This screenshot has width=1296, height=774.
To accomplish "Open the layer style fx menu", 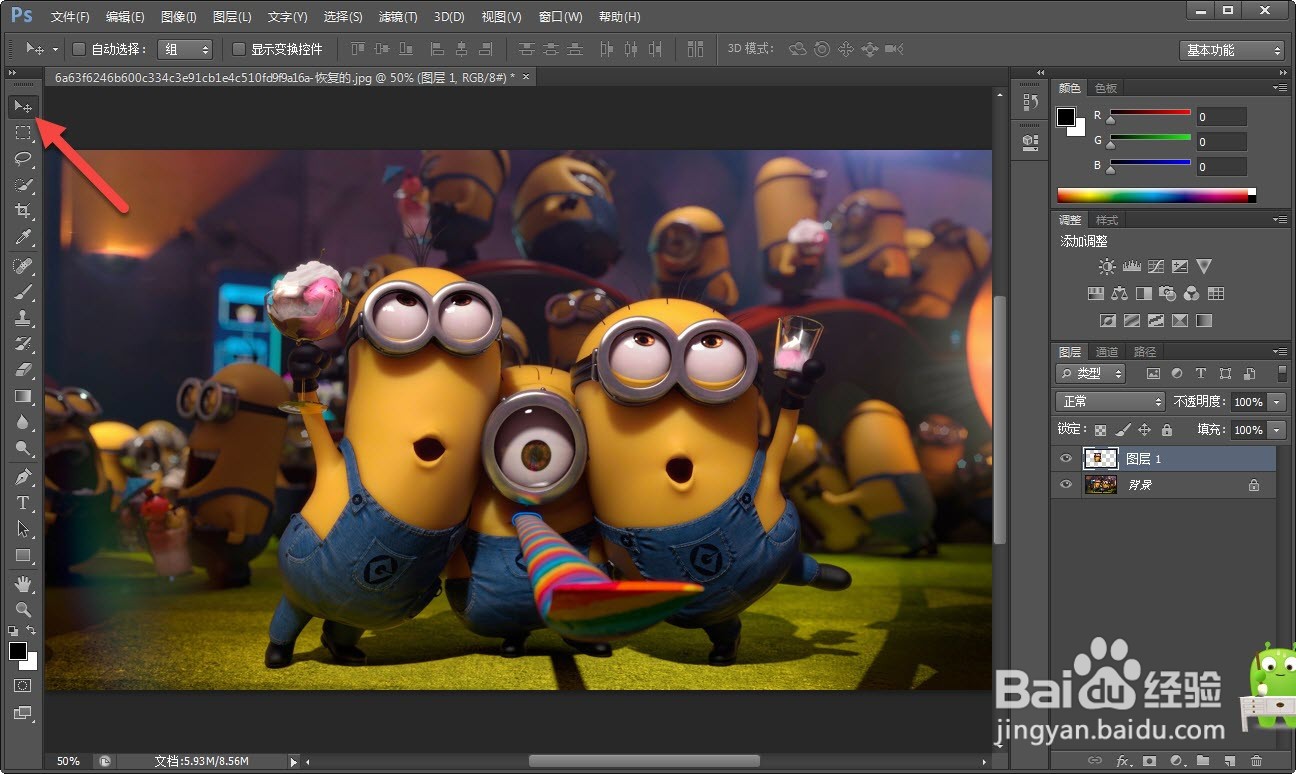I will click(x=1123, y=761).
